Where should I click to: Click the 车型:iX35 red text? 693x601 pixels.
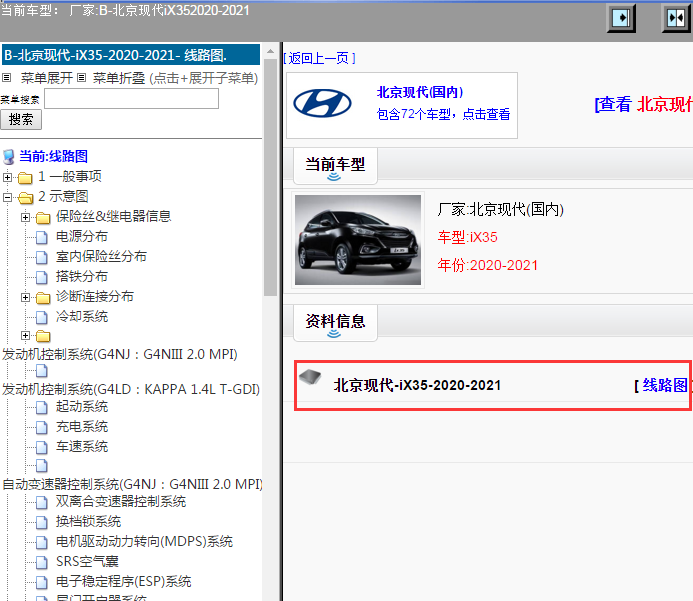[x=468, y=237]
